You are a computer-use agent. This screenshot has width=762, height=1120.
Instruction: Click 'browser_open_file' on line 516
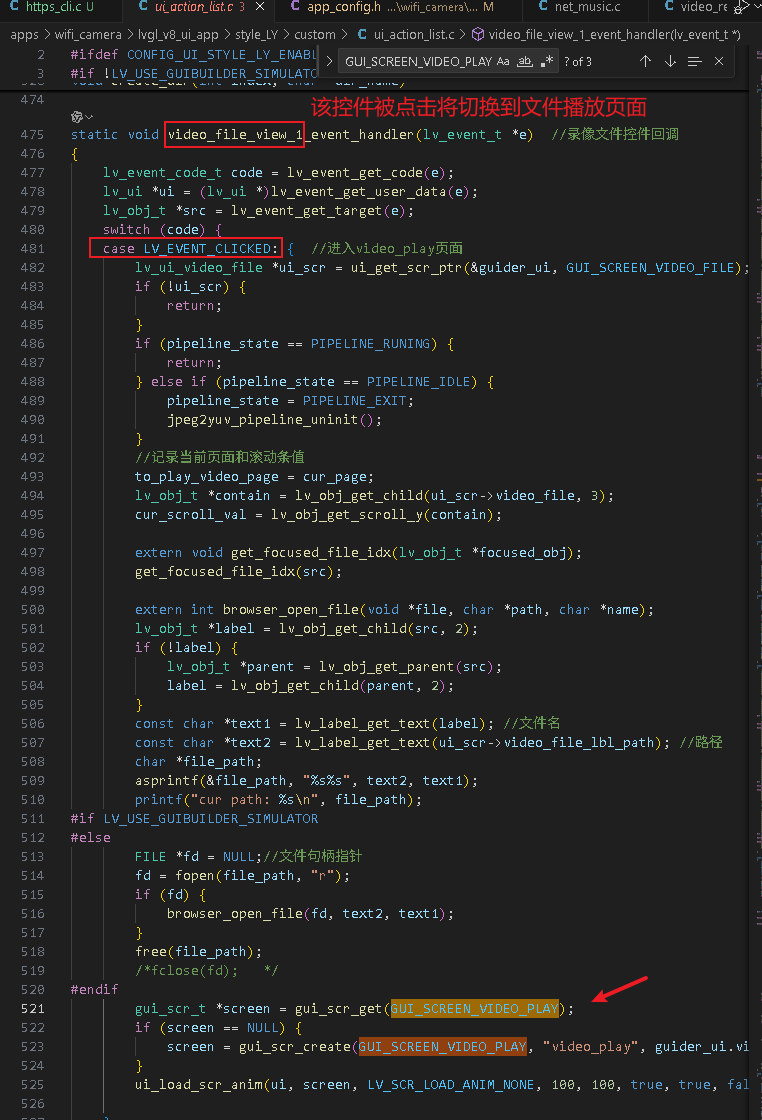tap(235, 914)
